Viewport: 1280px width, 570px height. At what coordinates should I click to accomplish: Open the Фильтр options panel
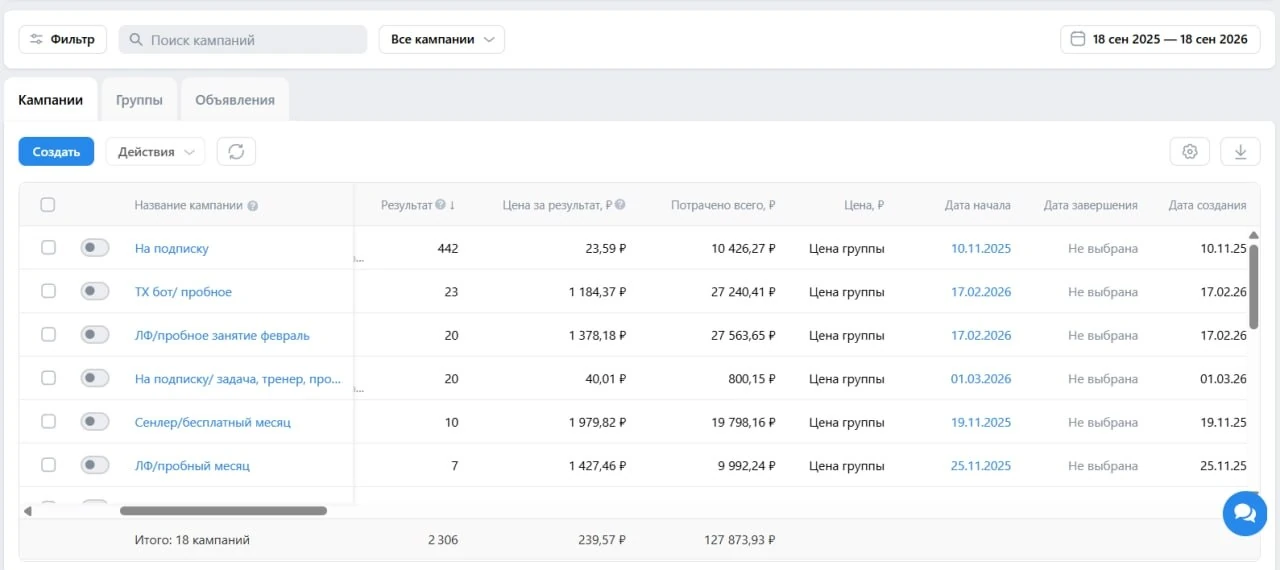63,40
